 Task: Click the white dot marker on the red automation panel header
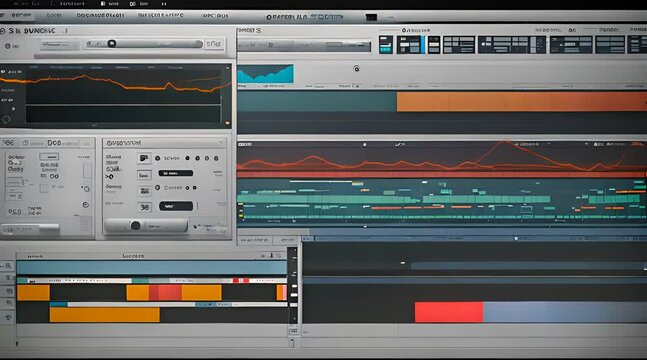click(364, 144)
